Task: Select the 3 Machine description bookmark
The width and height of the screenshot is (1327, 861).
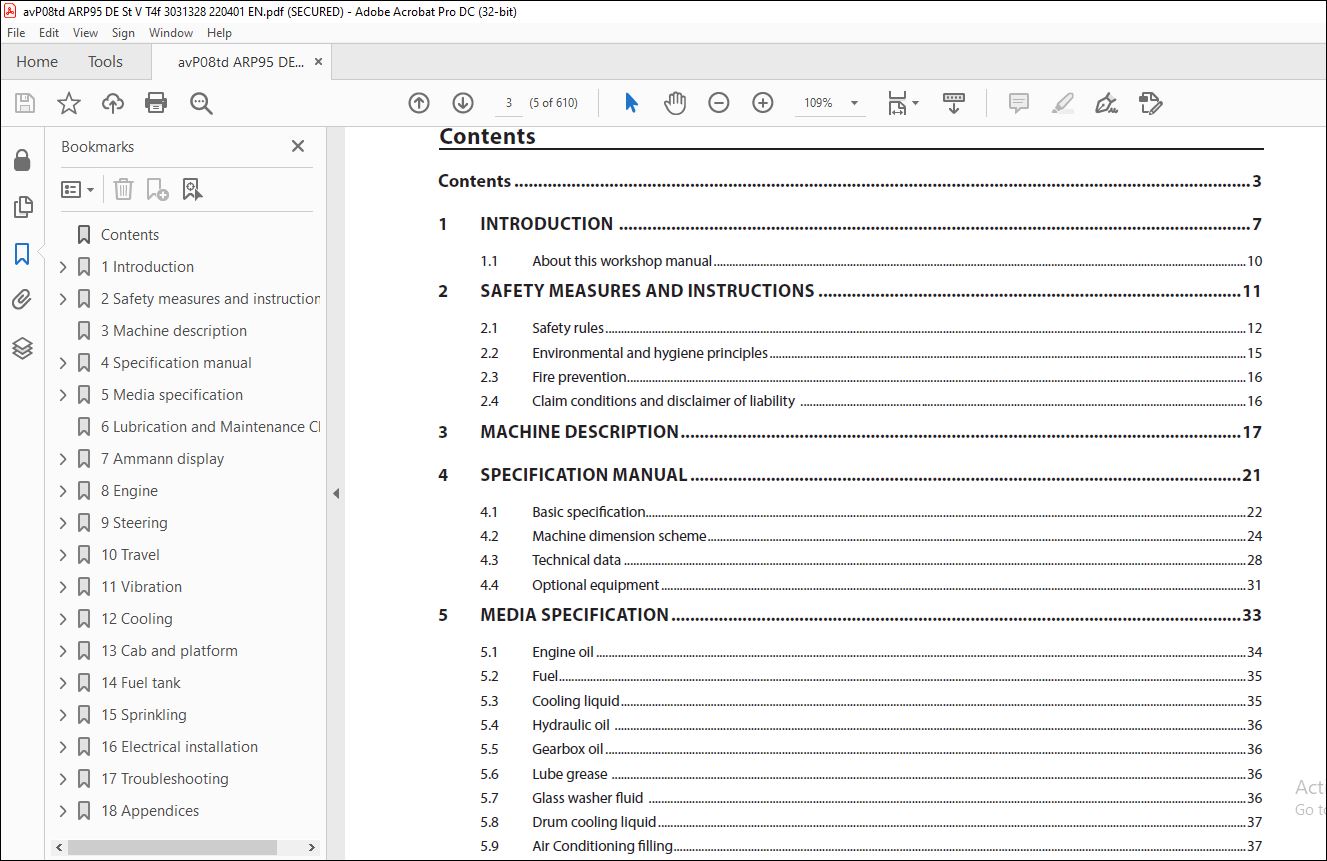Action: (174, 331)
